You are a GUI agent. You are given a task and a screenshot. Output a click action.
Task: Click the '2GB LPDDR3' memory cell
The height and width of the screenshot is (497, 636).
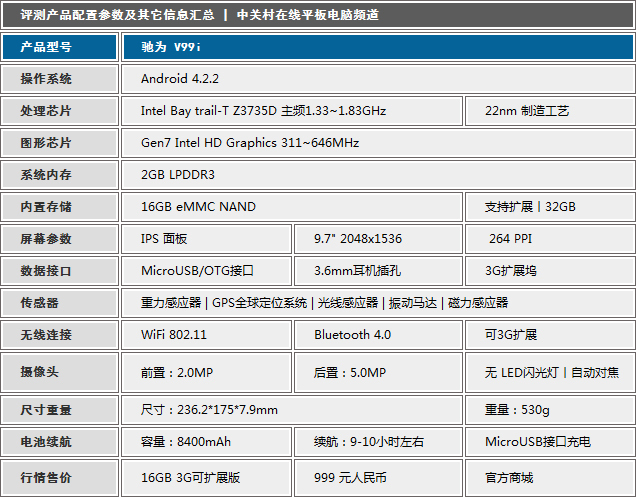point(378,175)
